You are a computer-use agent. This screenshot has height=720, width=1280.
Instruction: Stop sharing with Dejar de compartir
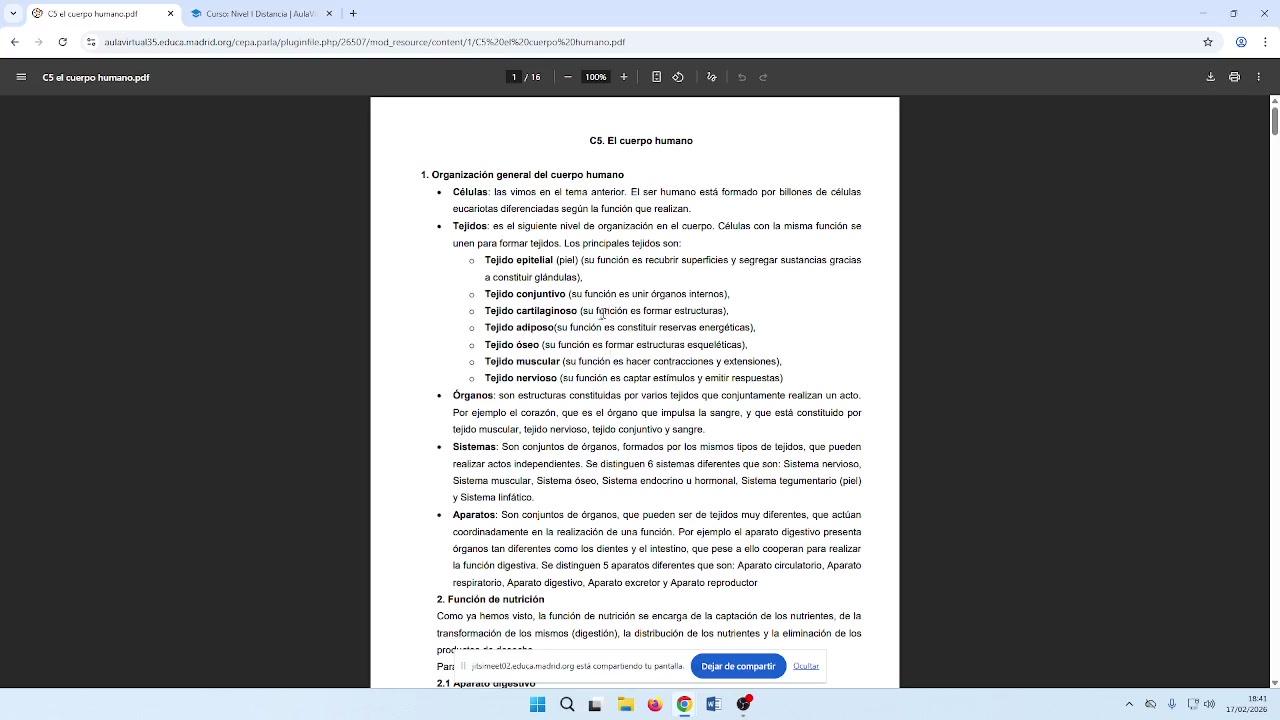tap(738, 666)
